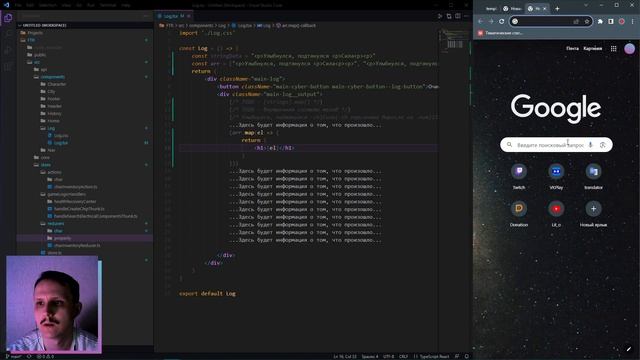The width and height of the screenshot is (640, 360).
Task: Open the editor More Actions menu
Action: click(467, 16)
